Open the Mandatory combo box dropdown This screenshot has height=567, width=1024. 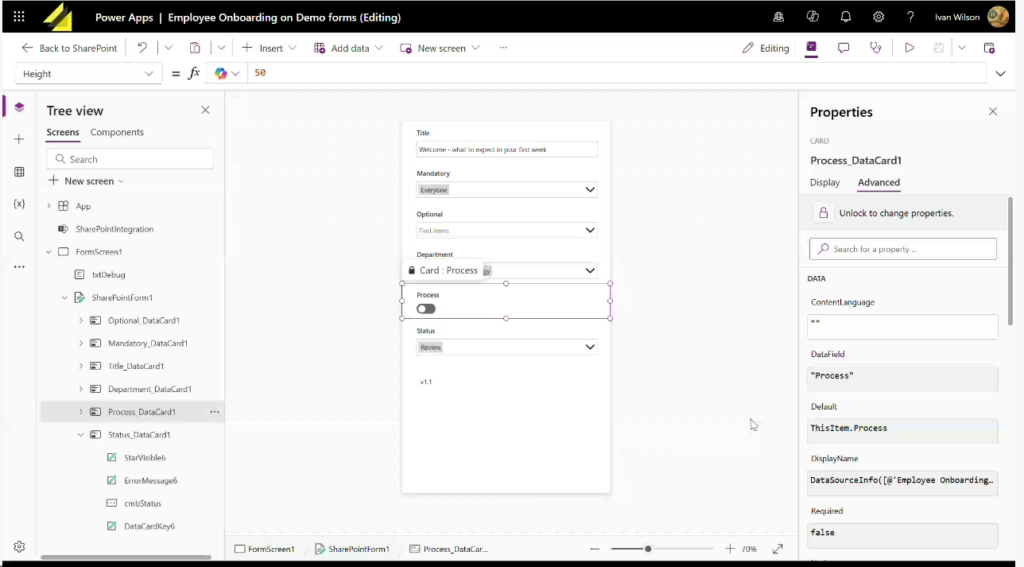[x=589, y=190]
